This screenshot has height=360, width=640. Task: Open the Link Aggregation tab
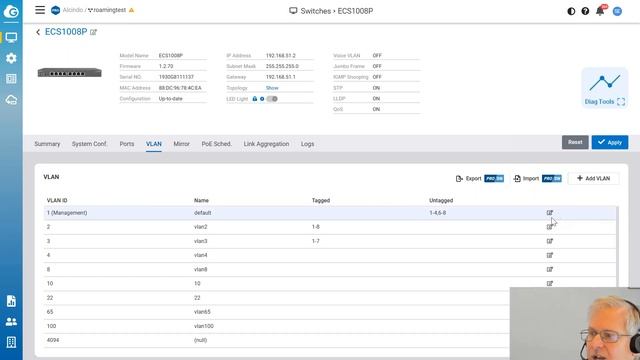[x=267, y=144]
